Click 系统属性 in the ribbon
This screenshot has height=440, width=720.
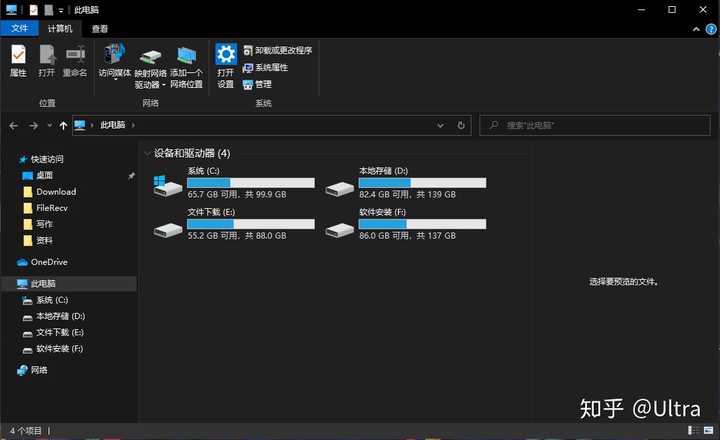[265, 68]
